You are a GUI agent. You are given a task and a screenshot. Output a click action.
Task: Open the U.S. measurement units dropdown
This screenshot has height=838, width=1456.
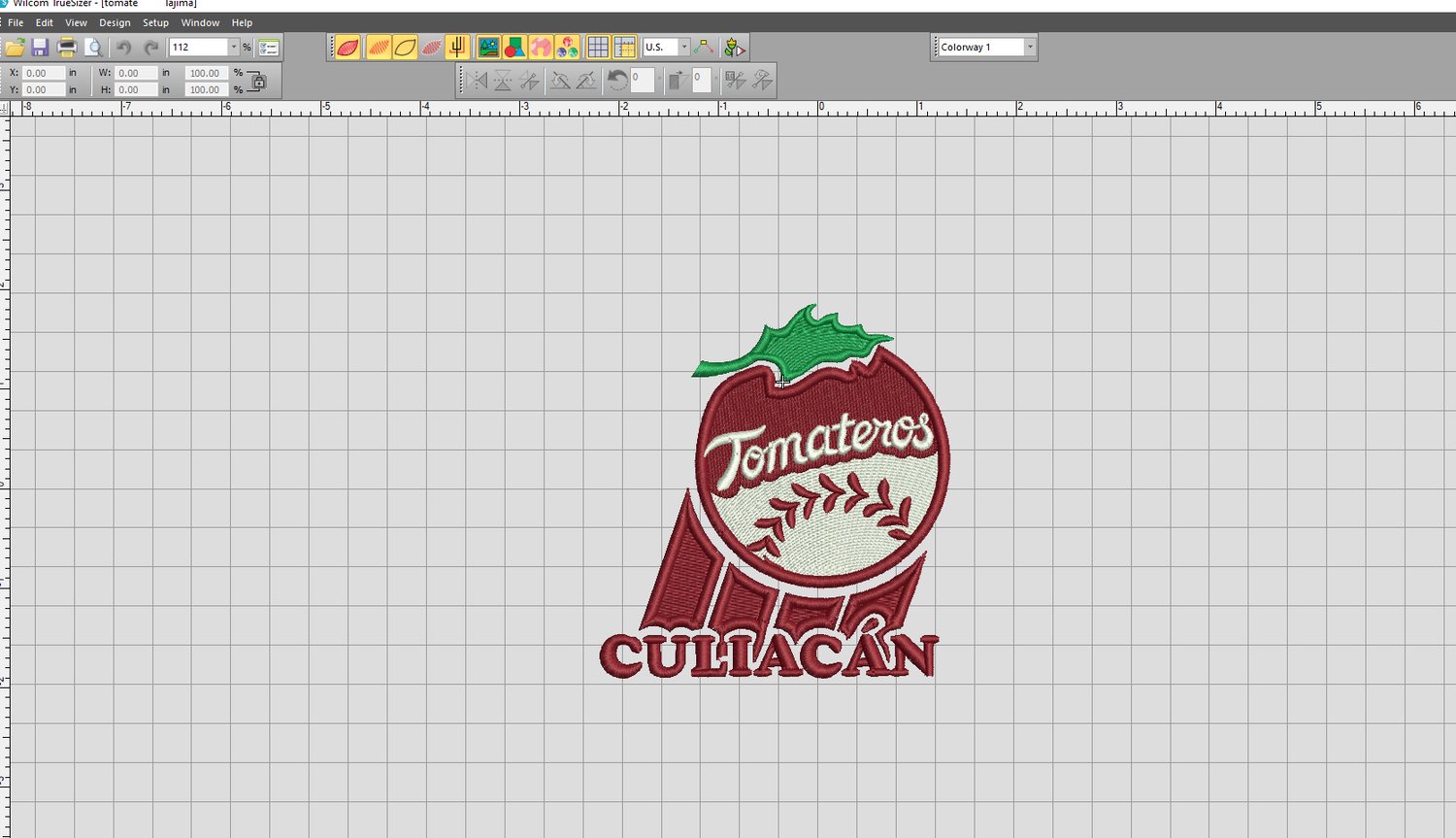coord(684,47)
